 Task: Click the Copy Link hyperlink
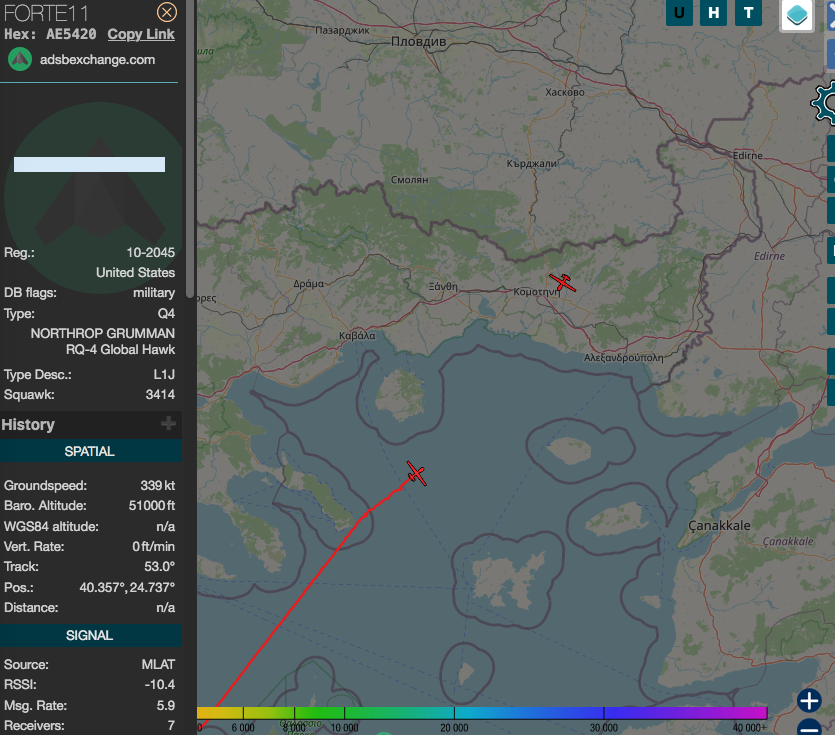coord(141,34)
